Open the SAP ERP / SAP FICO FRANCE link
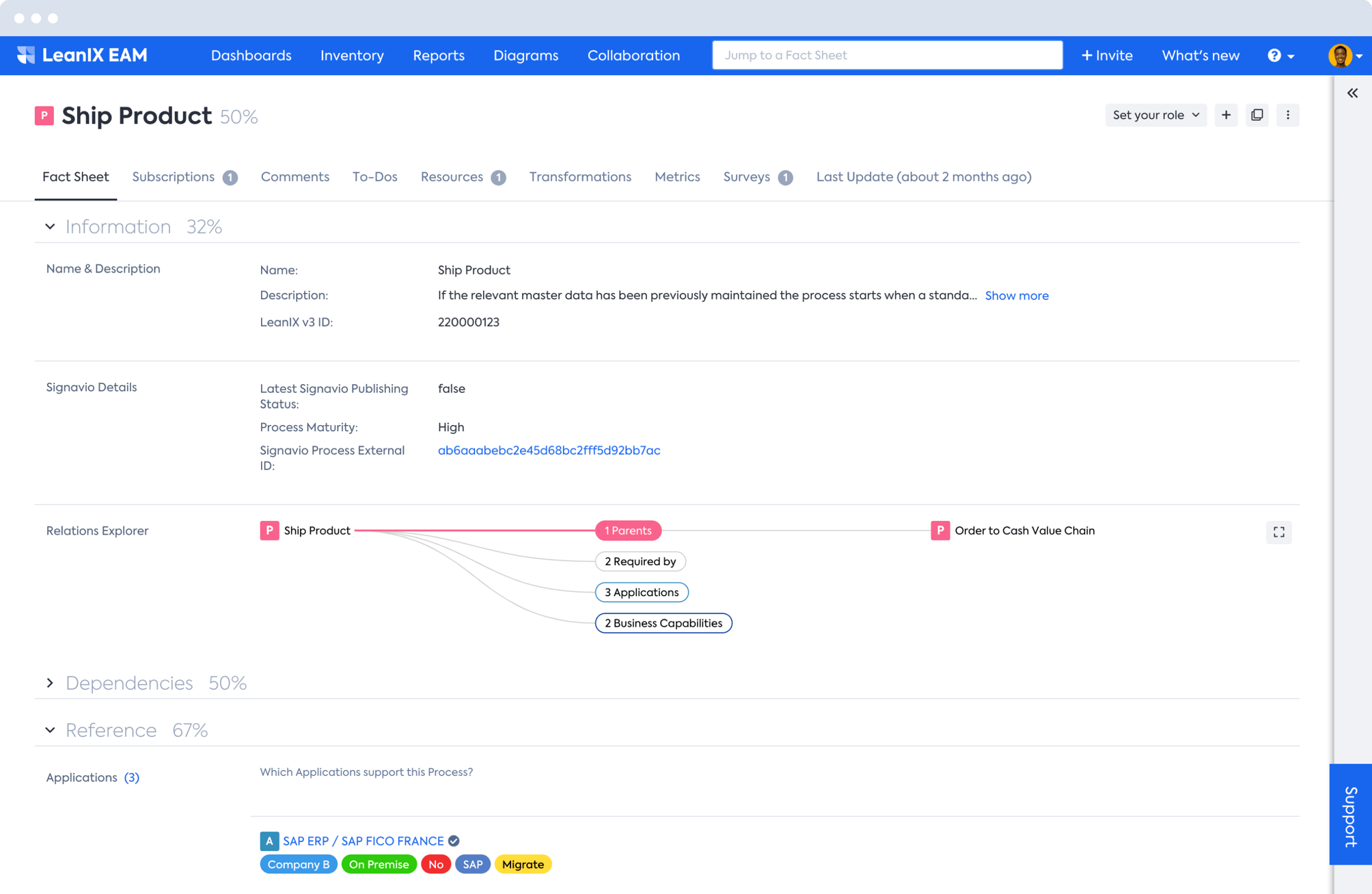 (x=363, y=841)
